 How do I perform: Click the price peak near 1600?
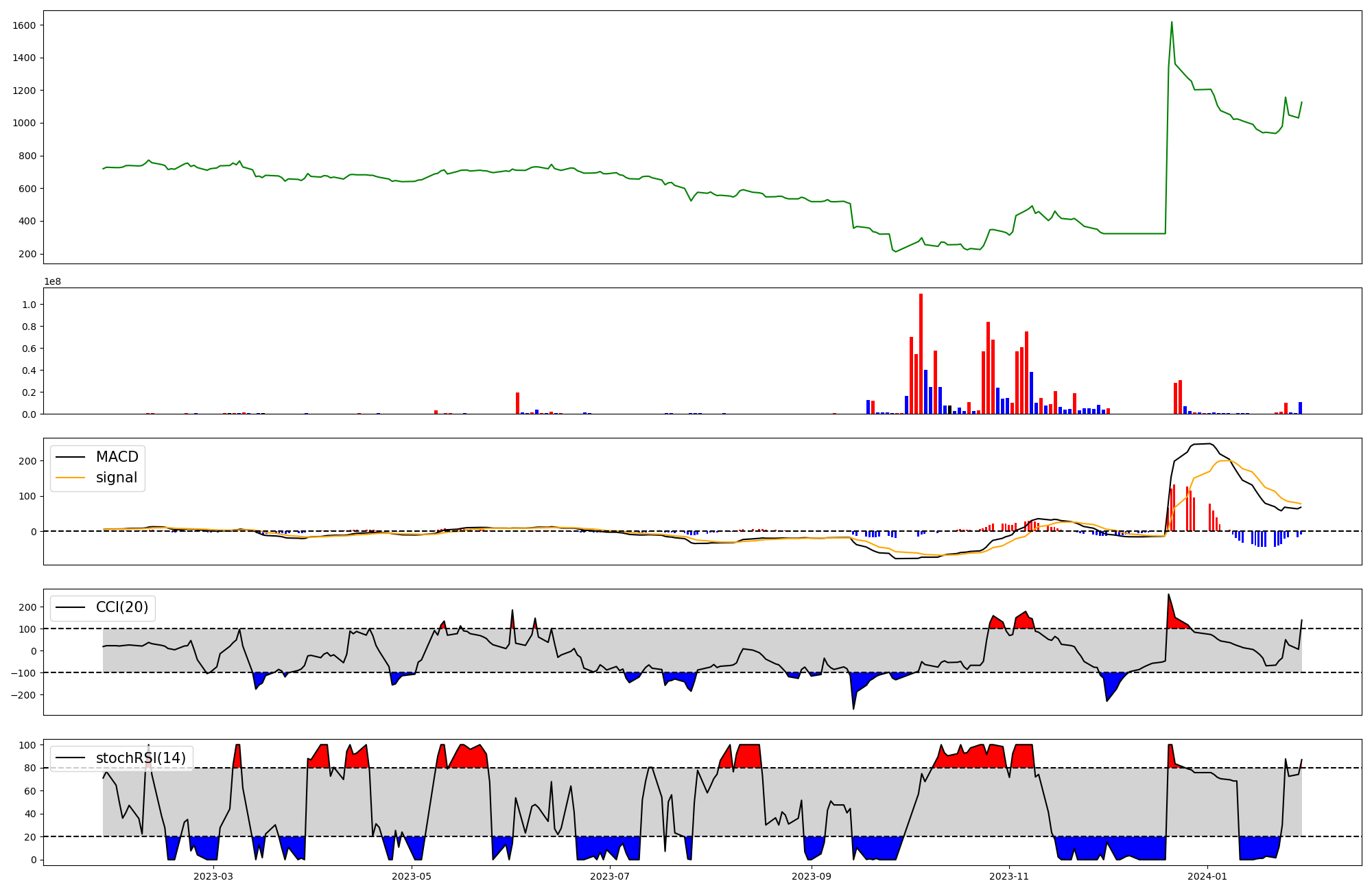pos(1172,22)
